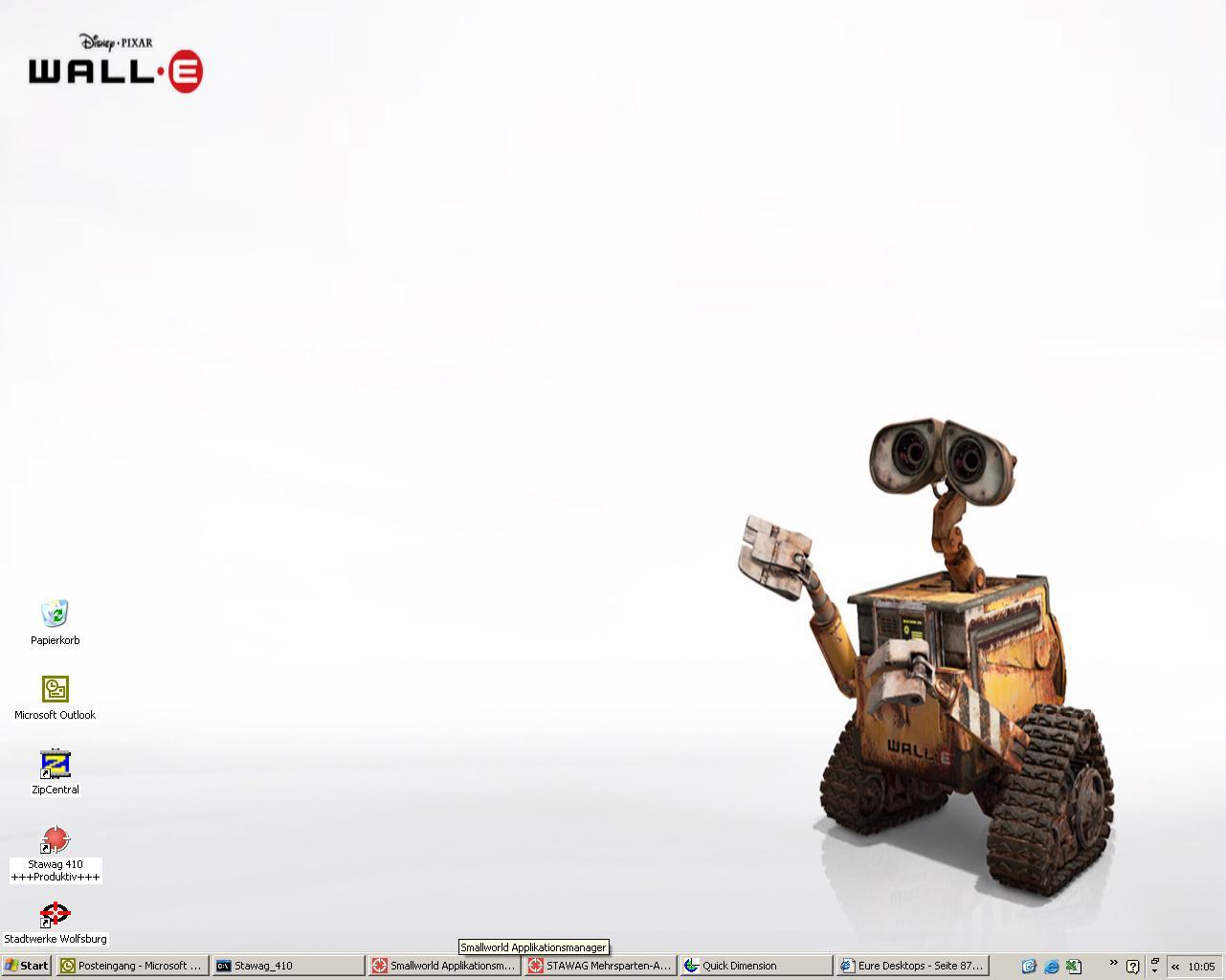This screenshot has width=1226, height=980.
Task: Expand hidden notification area icons
Action: pos(1175,967)
